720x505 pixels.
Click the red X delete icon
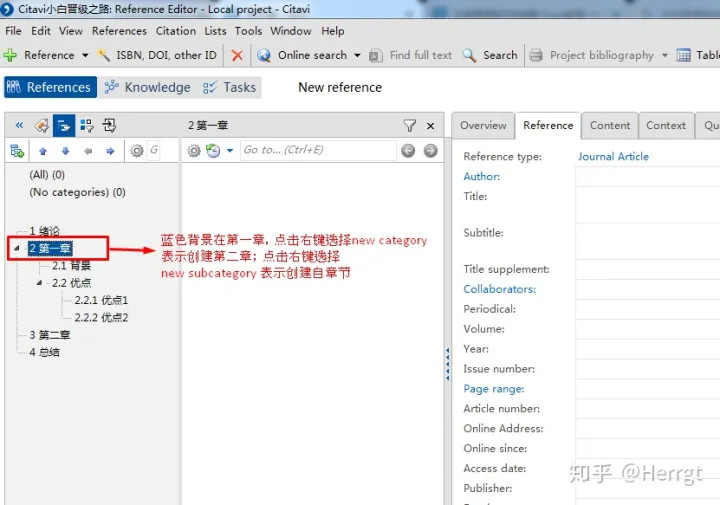(237, 56)
